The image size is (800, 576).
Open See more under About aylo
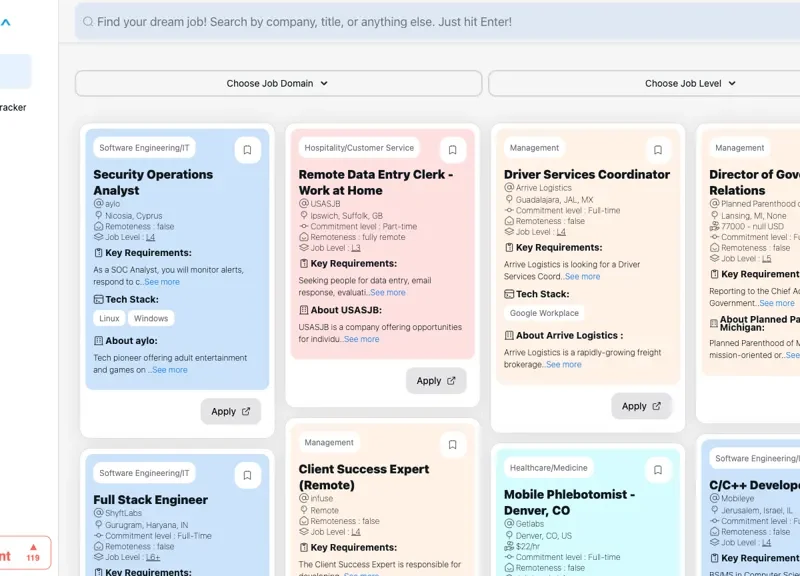169,370
